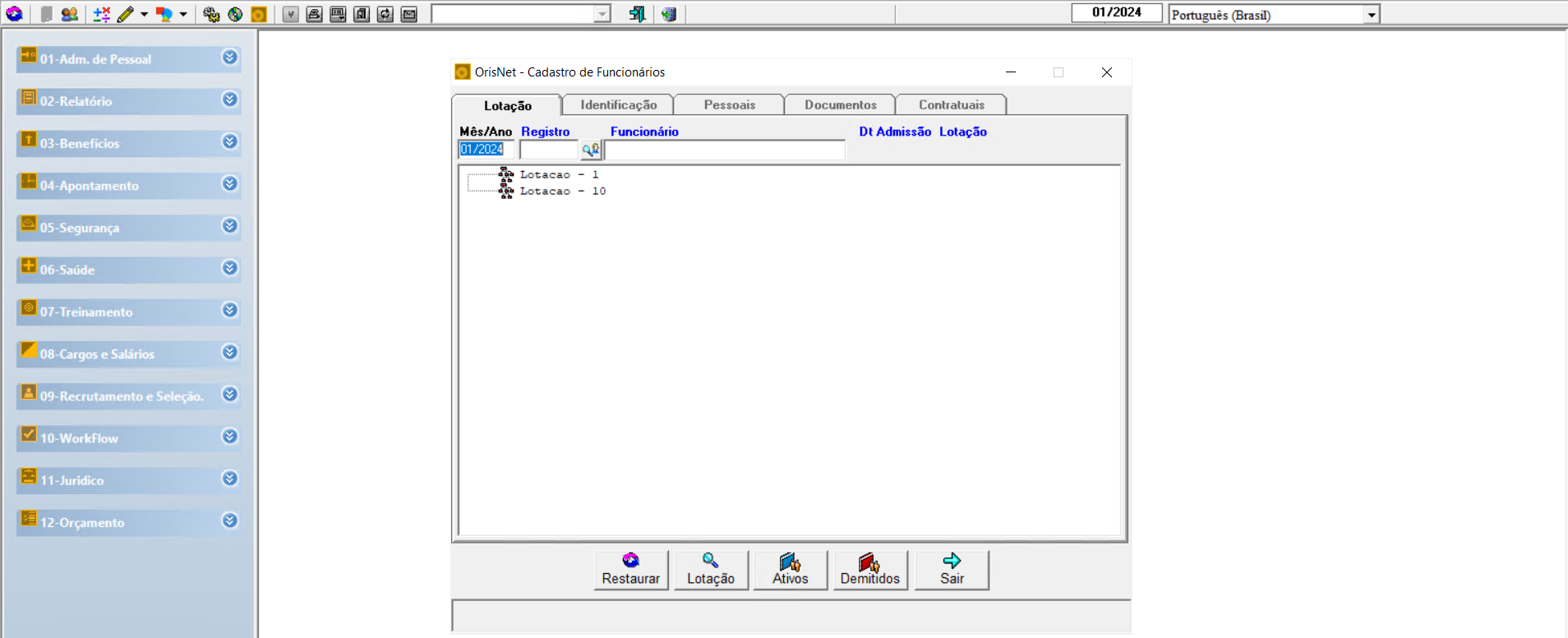Click the calculator icon in the top toolbar

tap(101, 14)
